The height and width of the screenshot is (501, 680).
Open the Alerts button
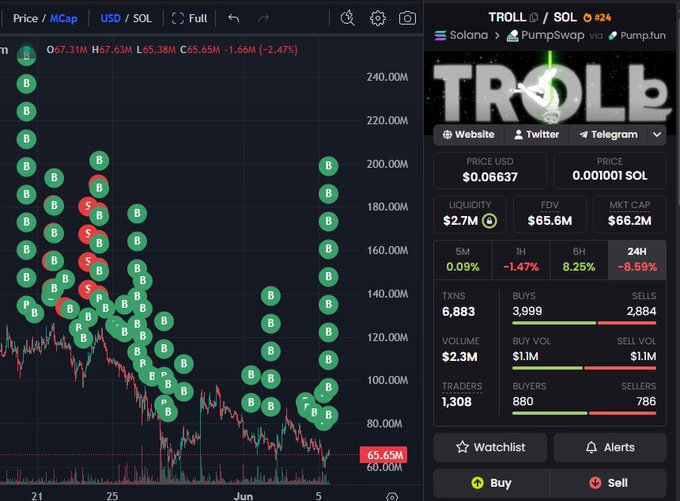click(610, 447)
